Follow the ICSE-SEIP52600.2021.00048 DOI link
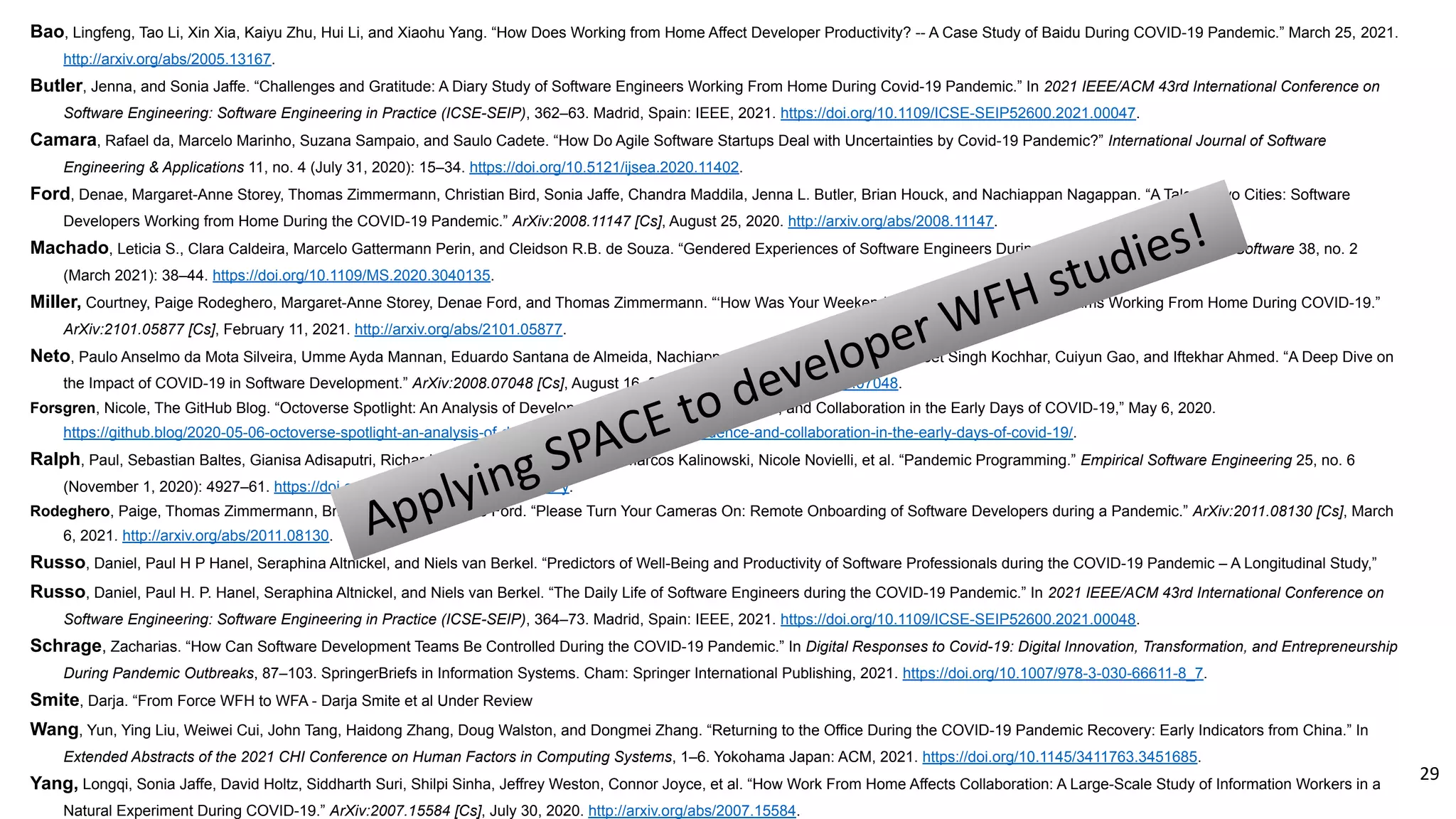 [x=958, y=619]
